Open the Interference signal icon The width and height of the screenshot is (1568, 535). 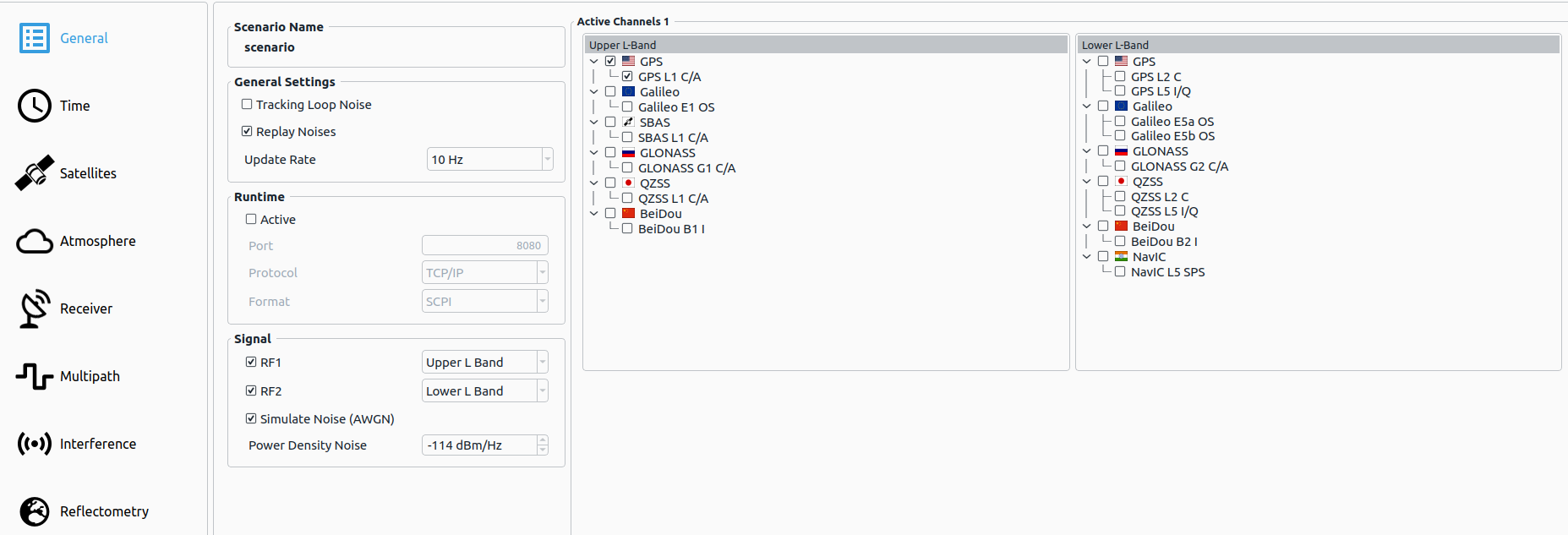click(35, 444)
